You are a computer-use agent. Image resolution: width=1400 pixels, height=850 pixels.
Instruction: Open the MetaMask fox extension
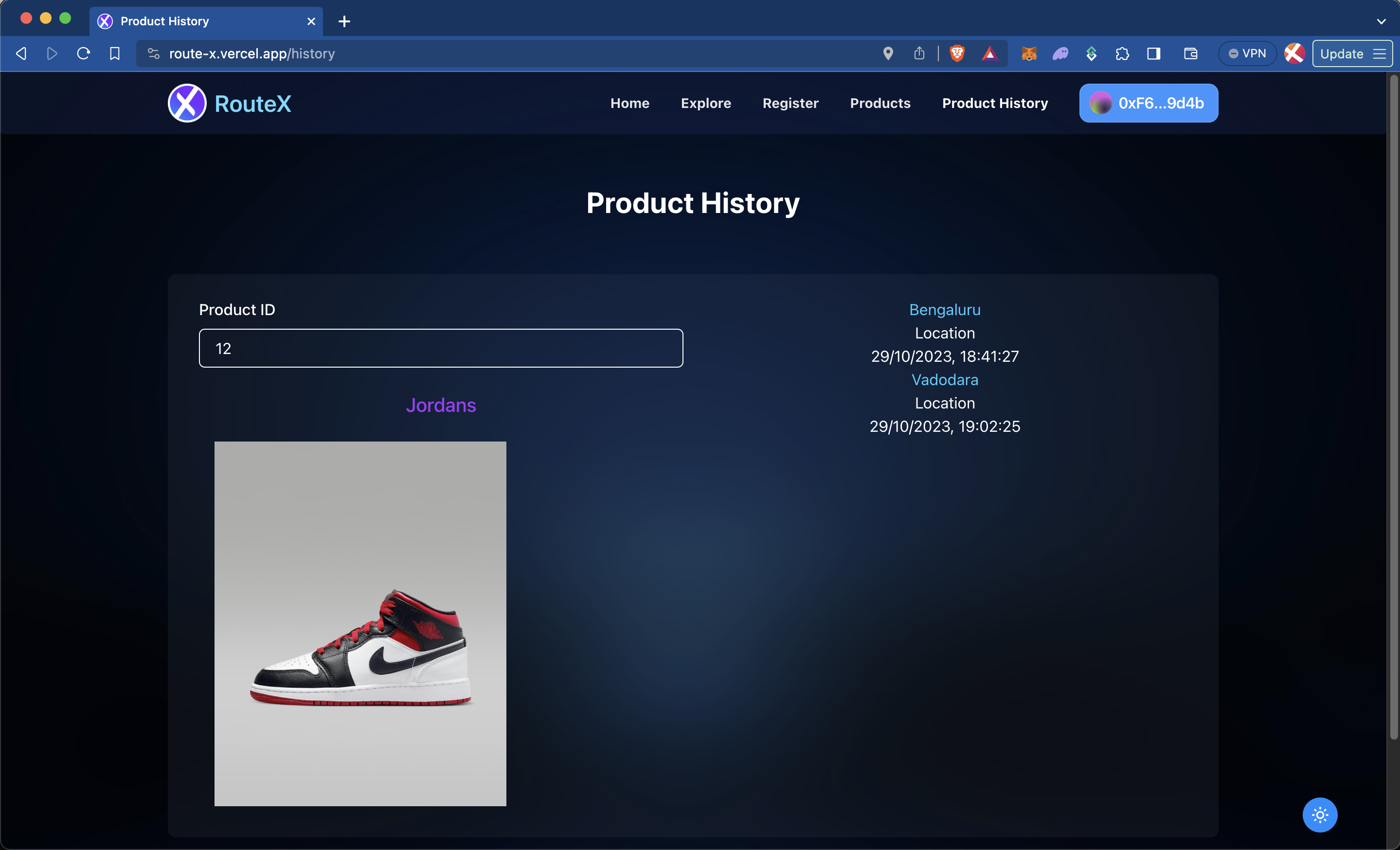coord(1029,53)
